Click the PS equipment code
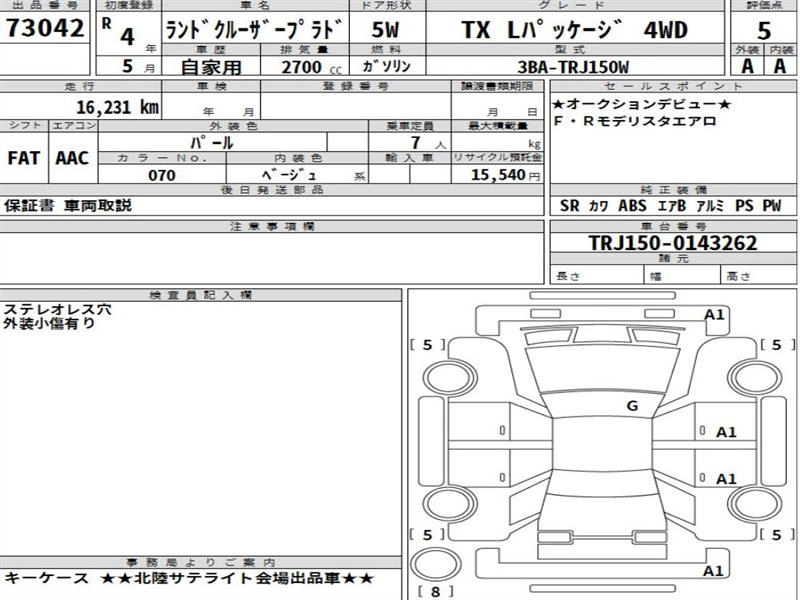 pos(744,206)
